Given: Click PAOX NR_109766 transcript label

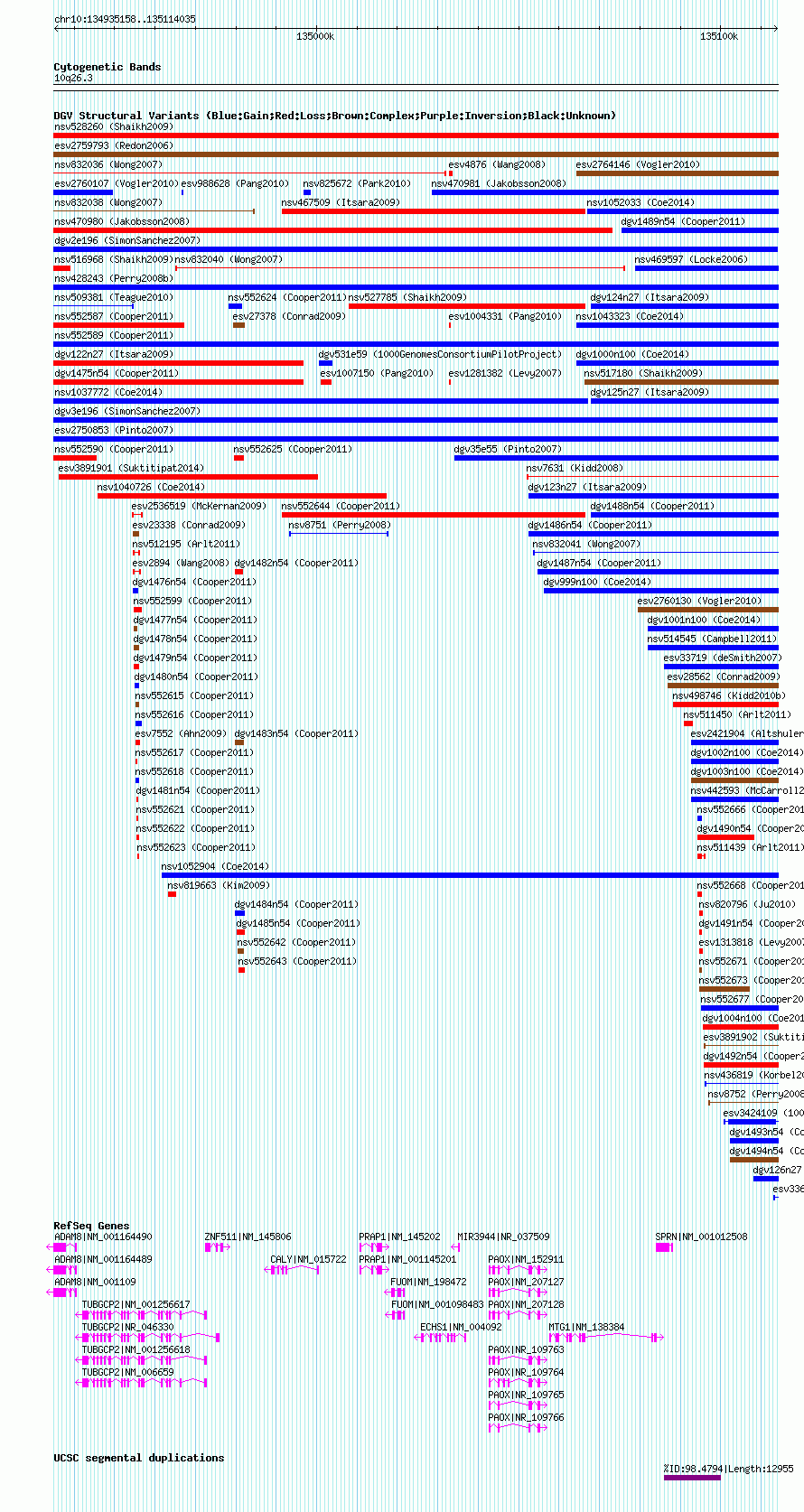Looking at the screenshot, I should [527, 1417].
